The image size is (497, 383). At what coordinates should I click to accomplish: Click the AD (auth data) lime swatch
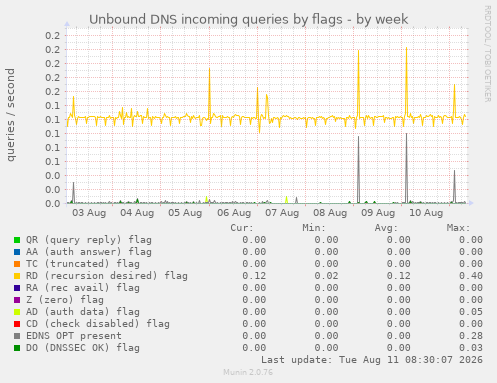[17, 312]
